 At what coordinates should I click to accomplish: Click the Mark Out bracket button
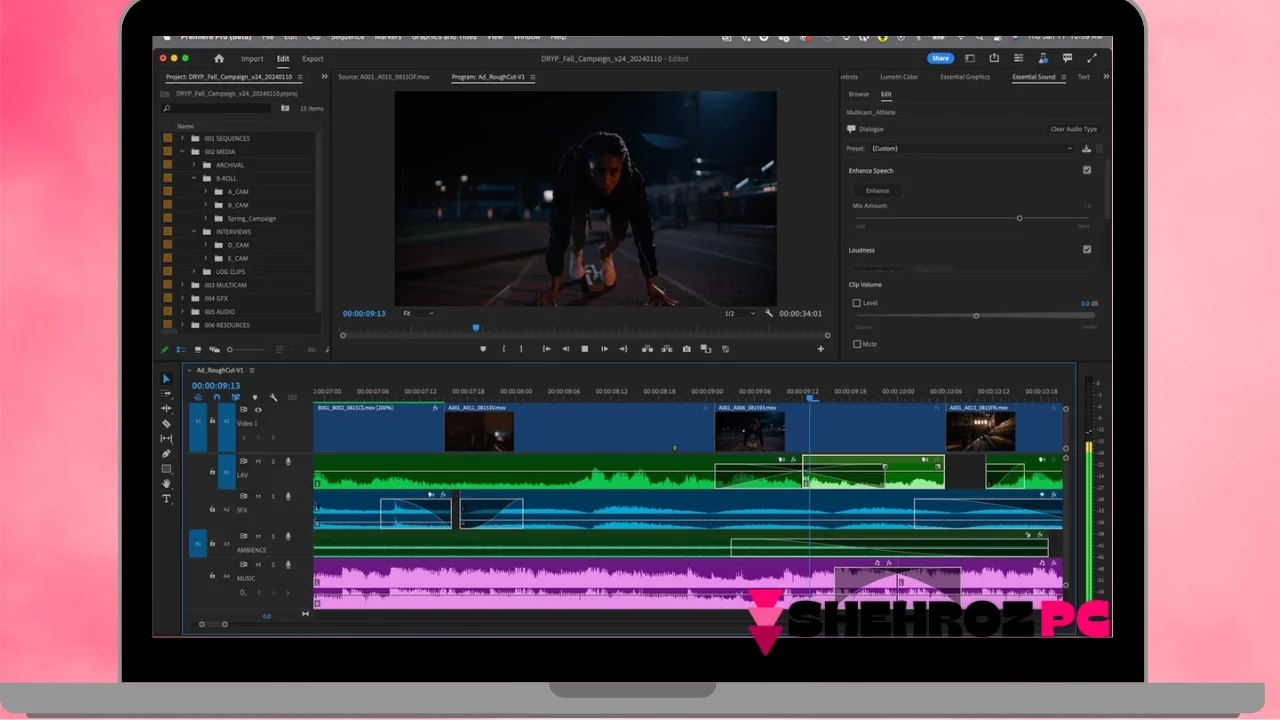point(521,349)
